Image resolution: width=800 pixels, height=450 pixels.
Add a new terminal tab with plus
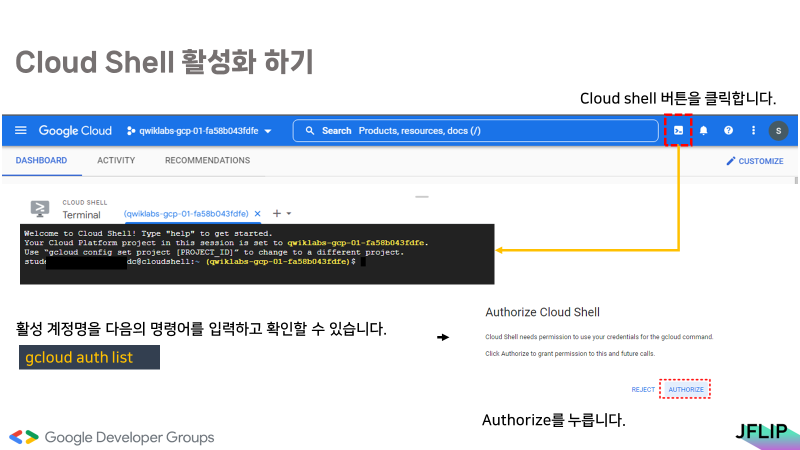coord(277,214)
